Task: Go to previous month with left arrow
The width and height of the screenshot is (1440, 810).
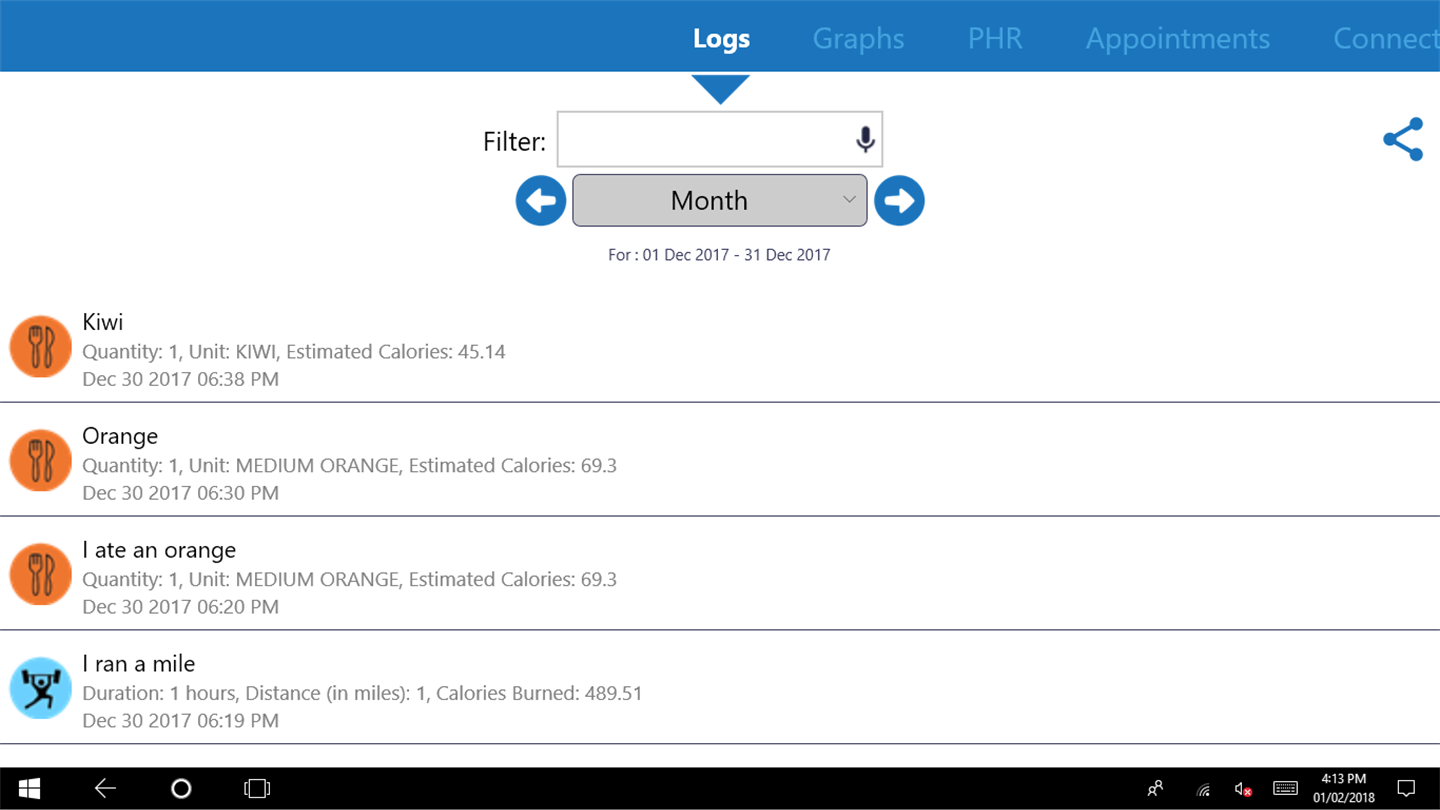Action: click(x=541, y=201)
